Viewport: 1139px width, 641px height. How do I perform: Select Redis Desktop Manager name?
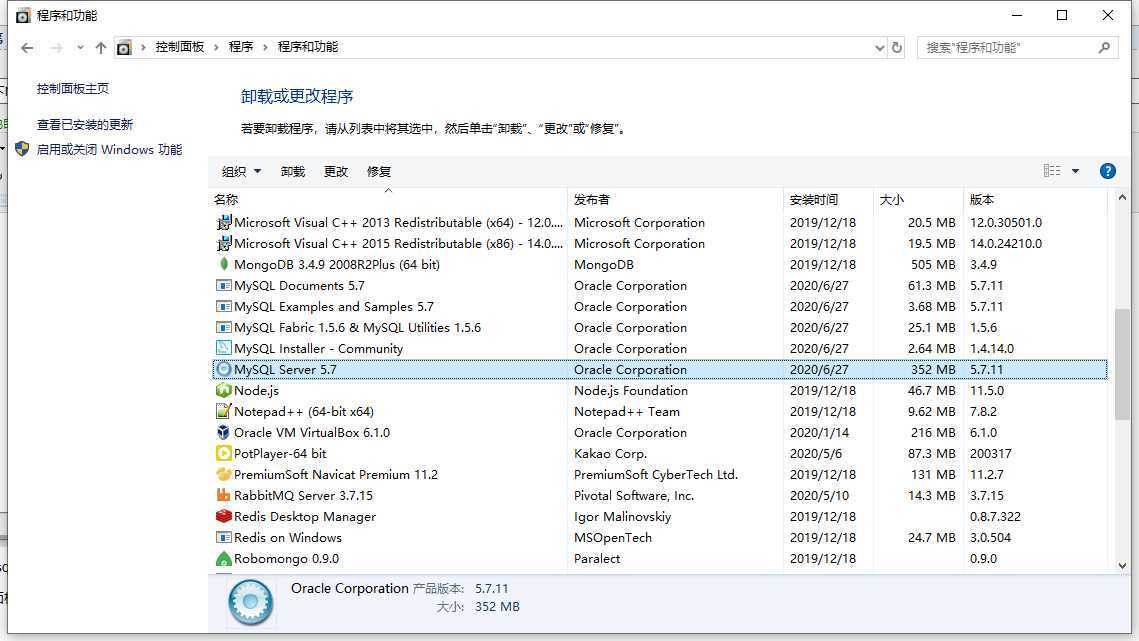click(304, 517)
